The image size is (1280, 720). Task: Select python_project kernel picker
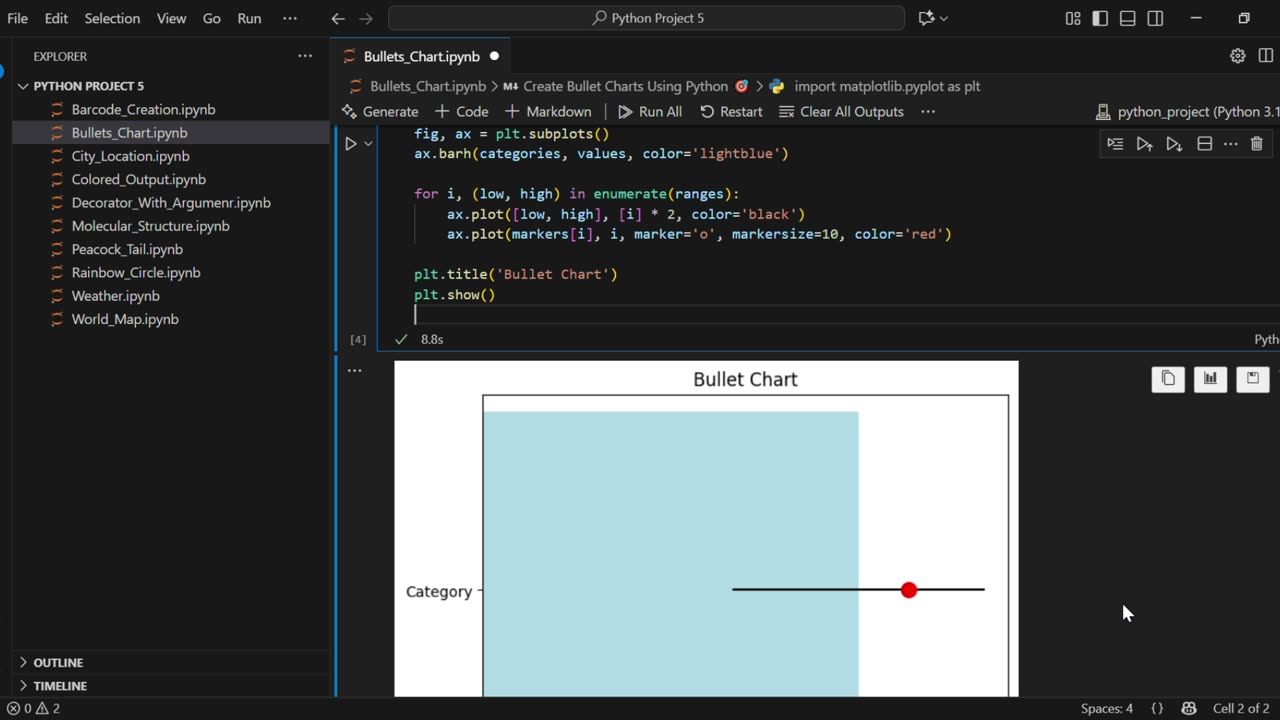pos(1188,111)
